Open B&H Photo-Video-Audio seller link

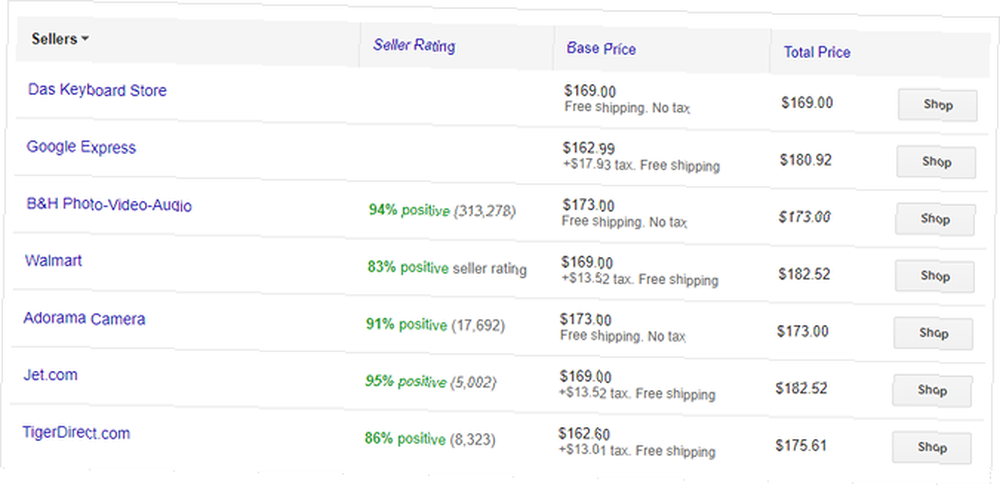tap(109, 205)
